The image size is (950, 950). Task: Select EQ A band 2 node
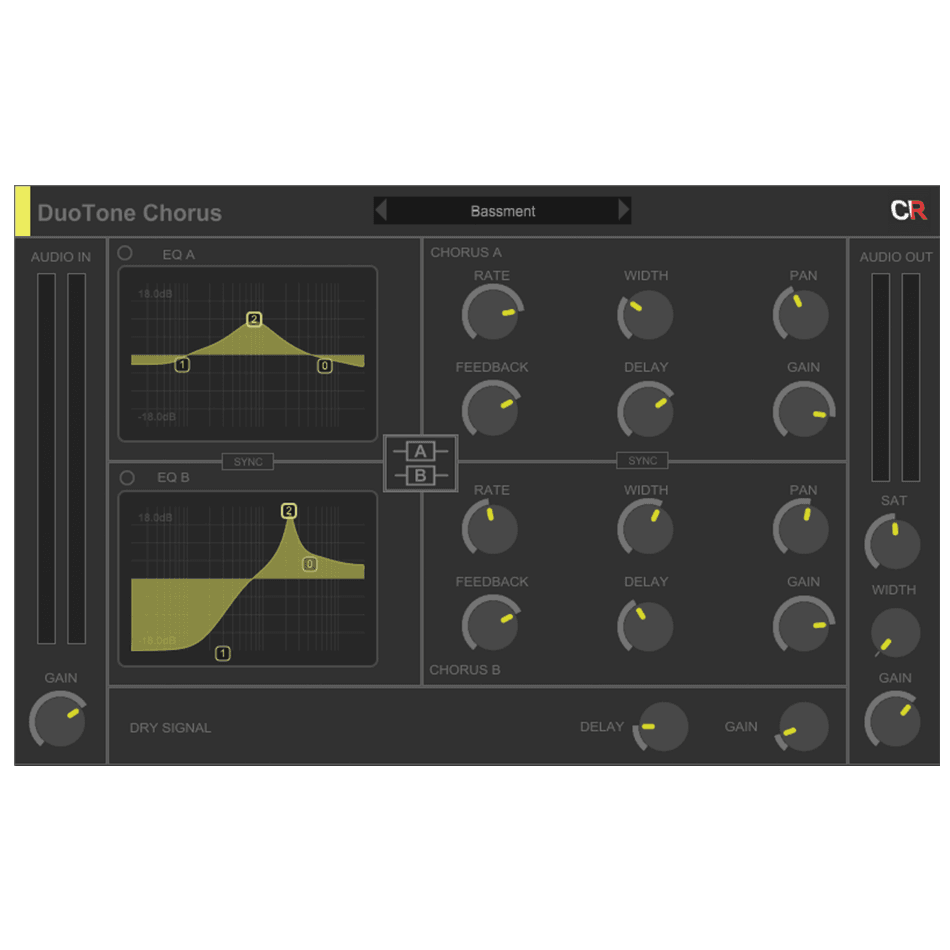254,319
